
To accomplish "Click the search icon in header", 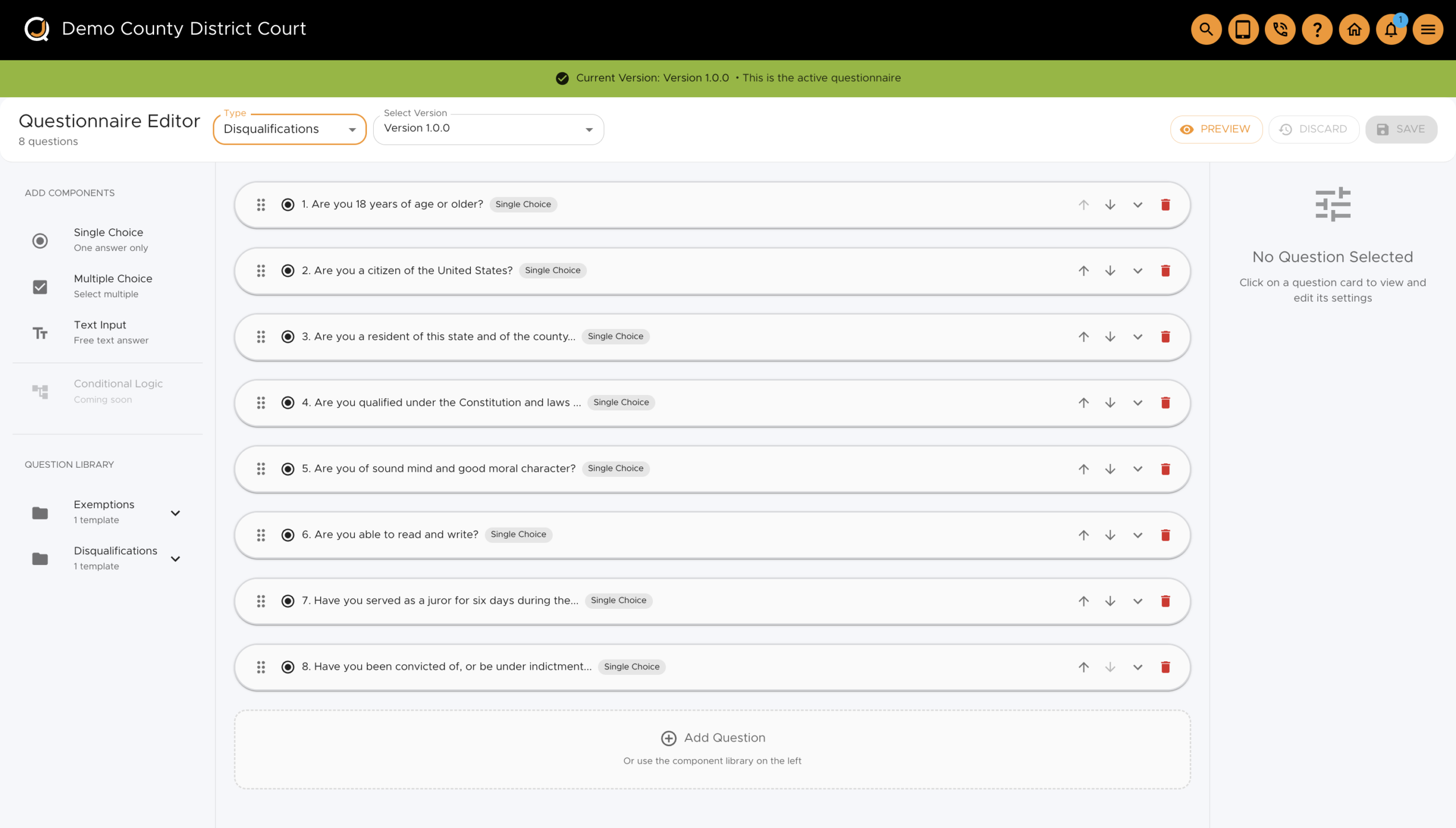I will (1206, 29).
